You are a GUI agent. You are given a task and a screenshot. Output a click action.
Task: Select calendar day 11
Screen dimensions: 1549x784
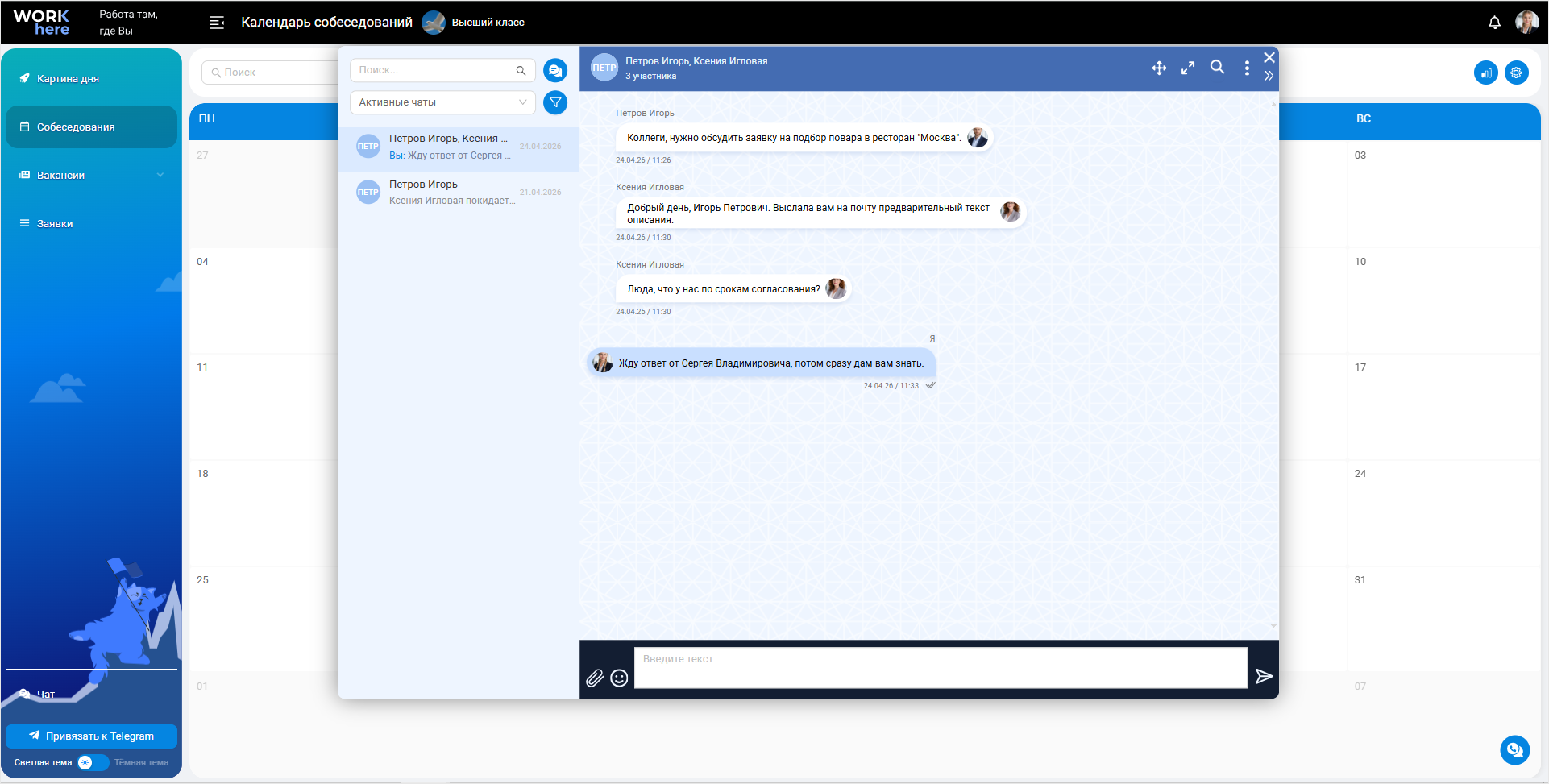202,367
